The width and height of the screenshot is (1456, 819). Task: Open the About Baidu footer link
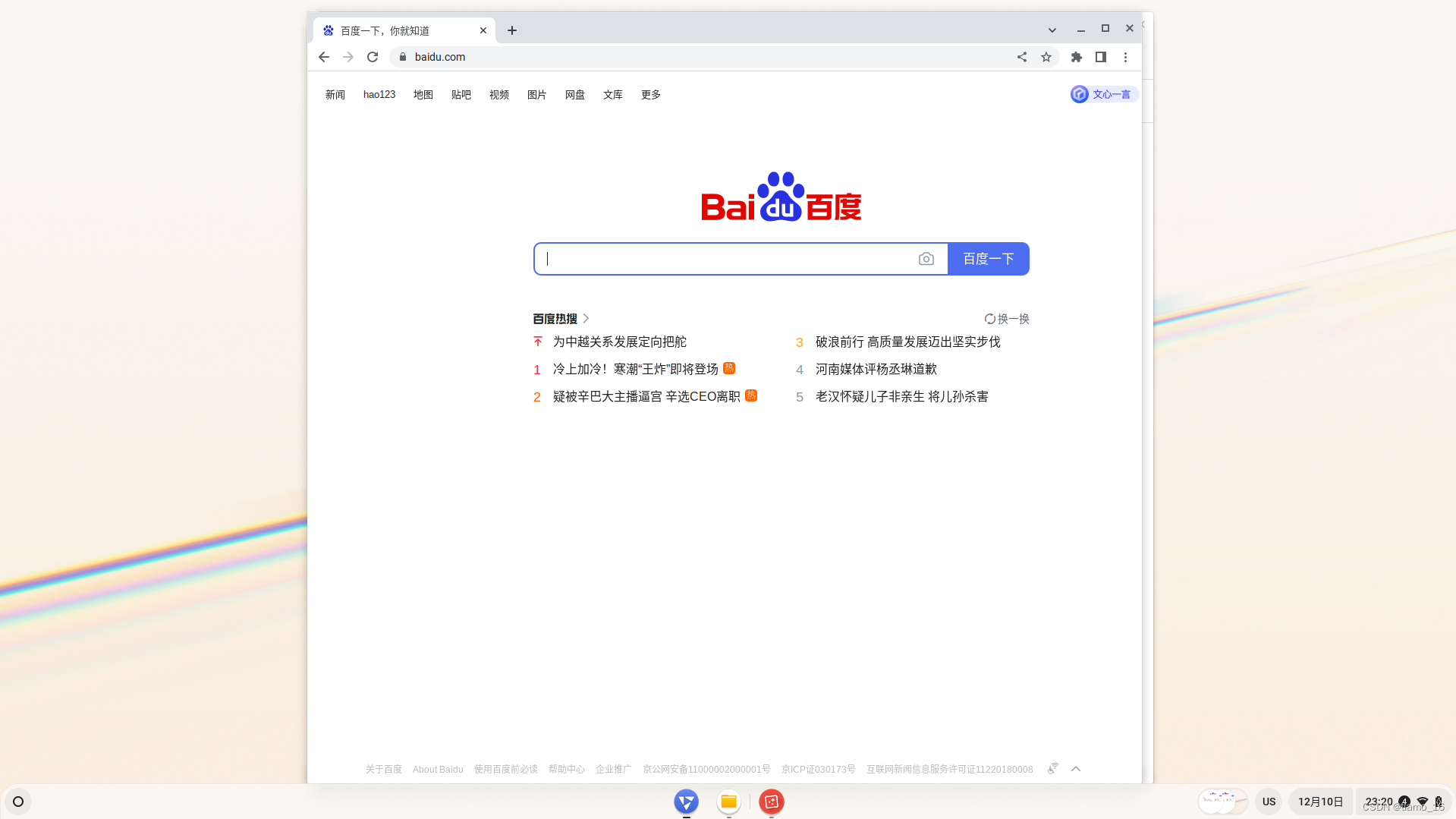(438, 770)
